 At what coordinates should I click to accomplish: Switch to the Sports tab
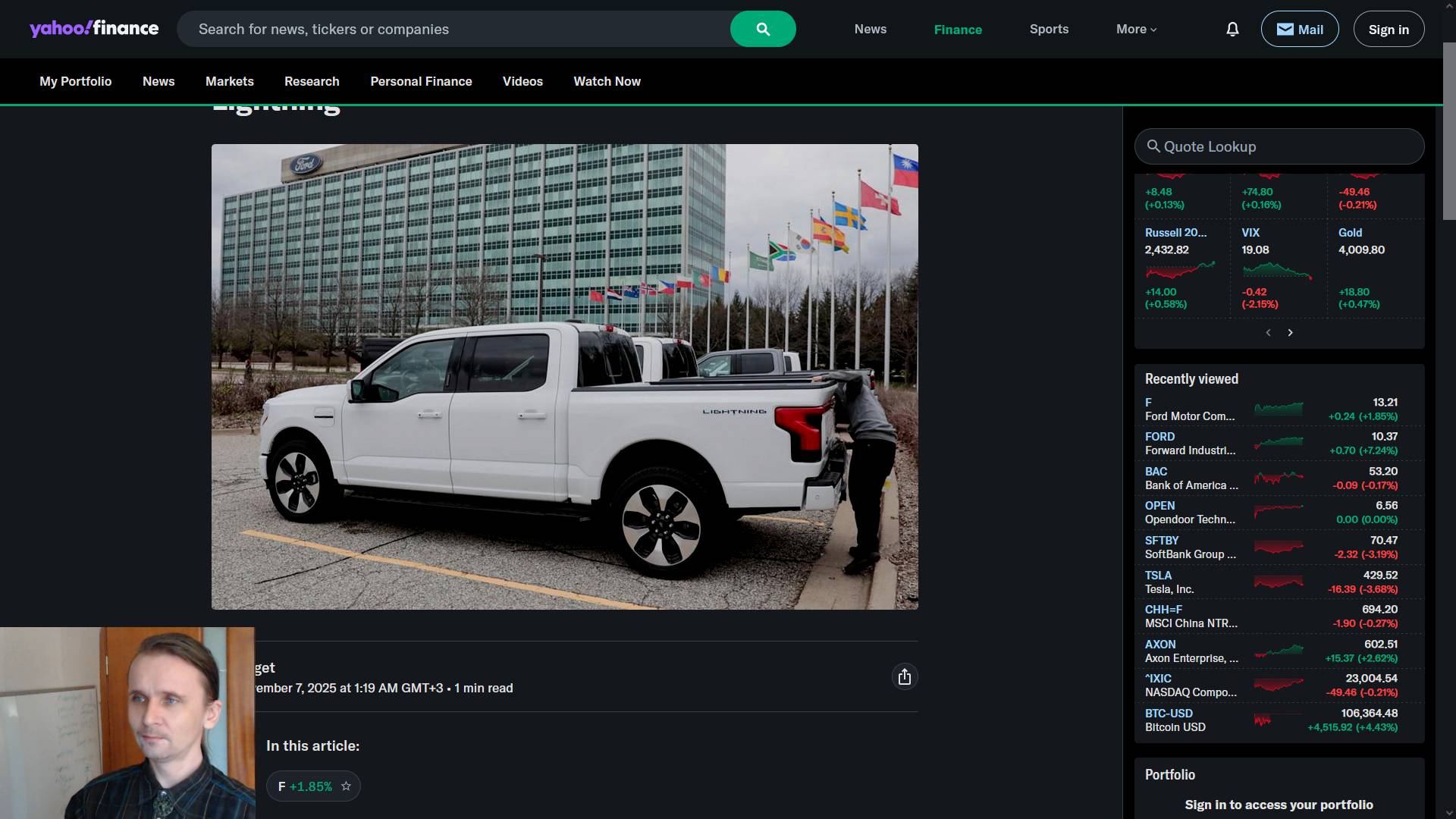tap(1049, 29)
